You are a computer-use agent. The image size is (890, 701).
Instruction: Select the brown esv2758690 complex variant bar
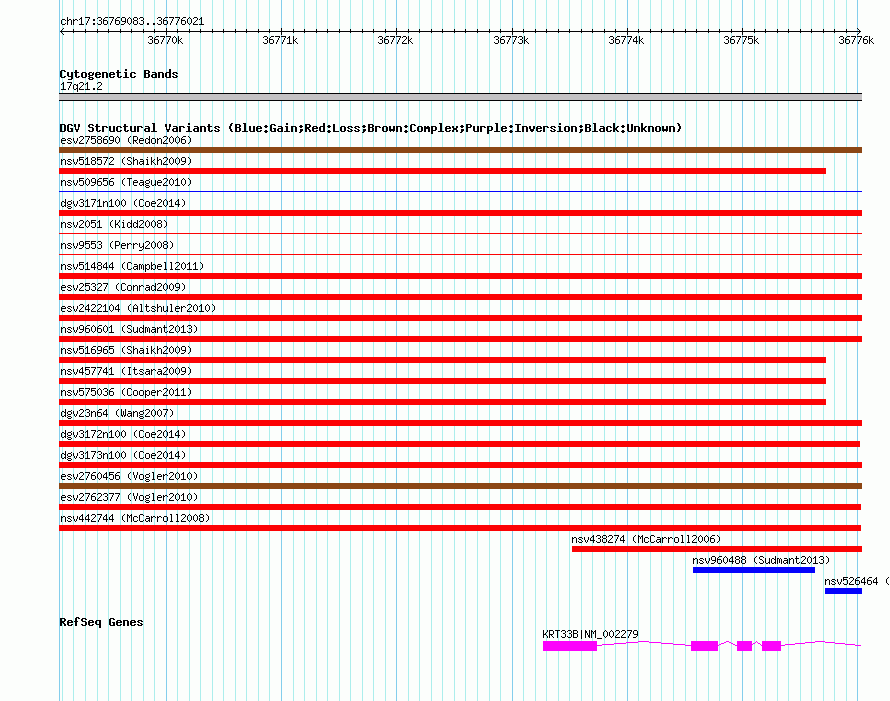(x=460, y=150)
